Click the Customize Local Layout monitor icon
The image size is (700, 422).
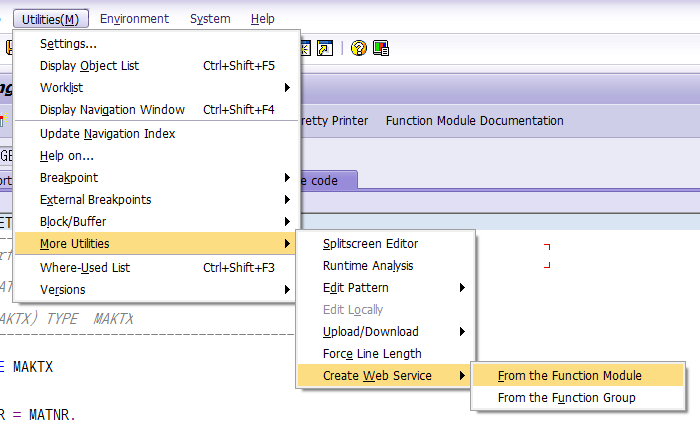[x=381, y=48]
